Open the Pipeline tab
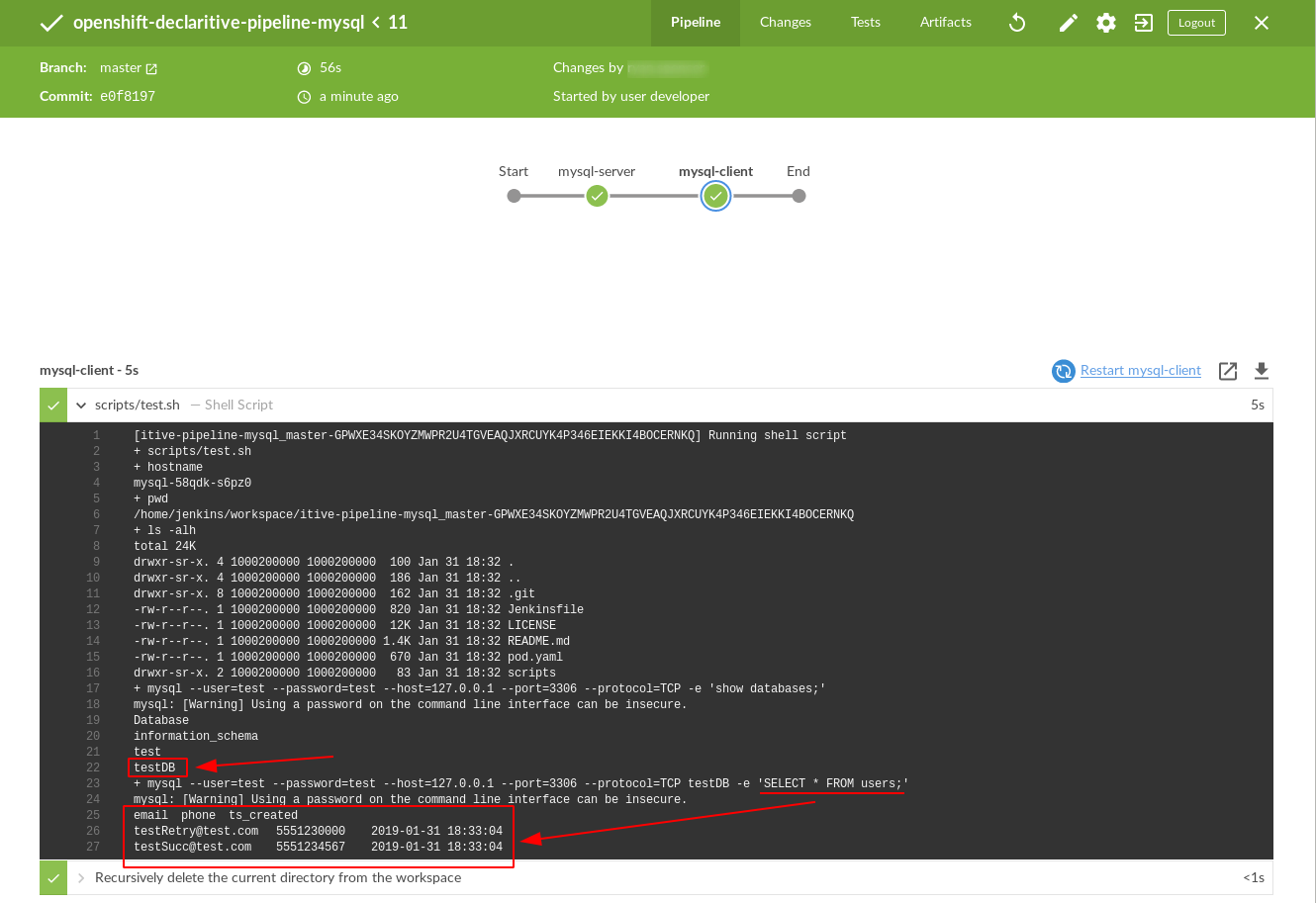This screenshot has height=903, width=1316. pyautogui.click(x=696, y=23)
